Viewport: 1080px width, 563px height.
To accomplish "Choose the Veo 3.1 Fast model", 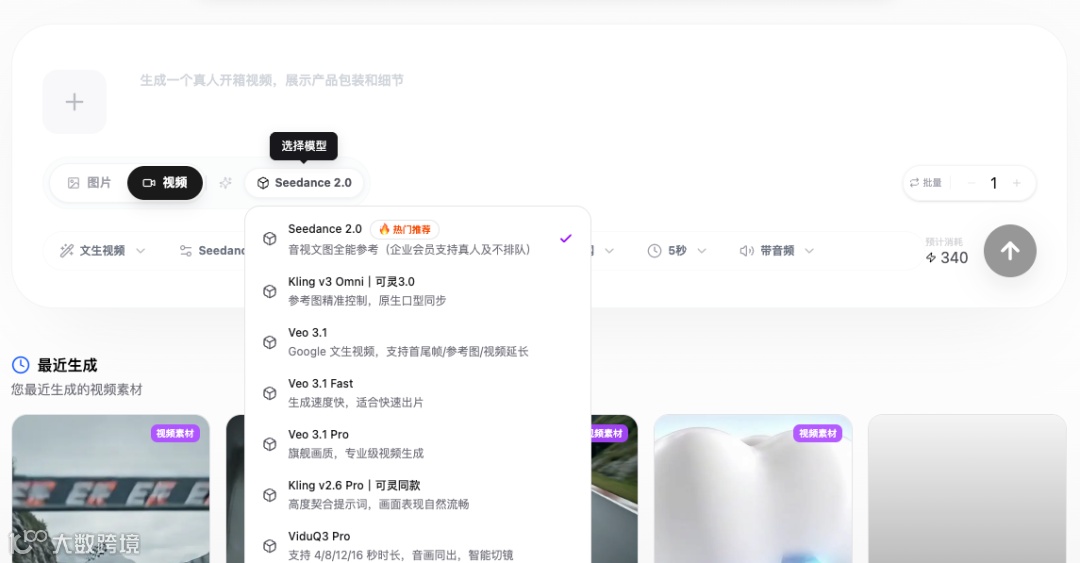I will tap(418, 393).
